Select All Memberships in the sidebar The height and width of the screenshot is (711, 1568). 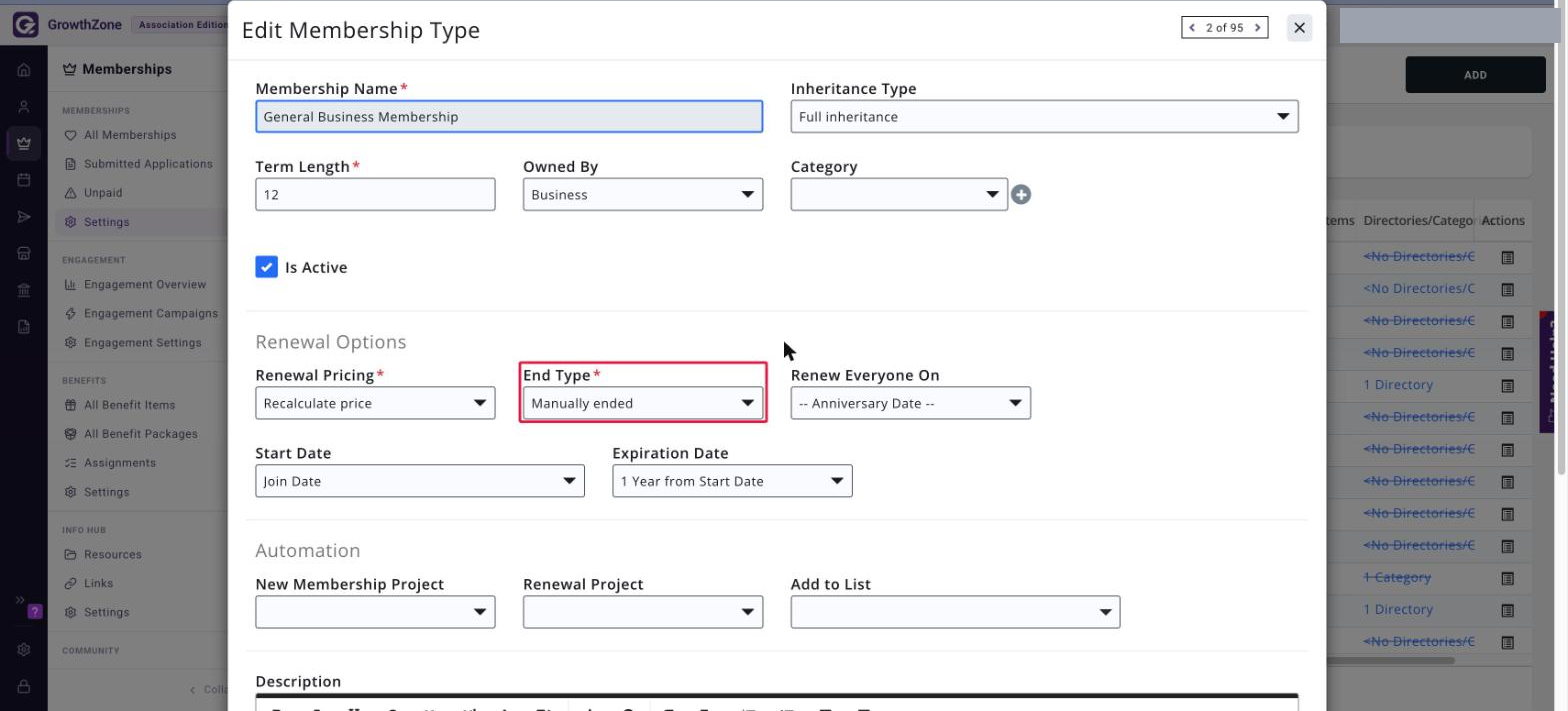[130, 135]
